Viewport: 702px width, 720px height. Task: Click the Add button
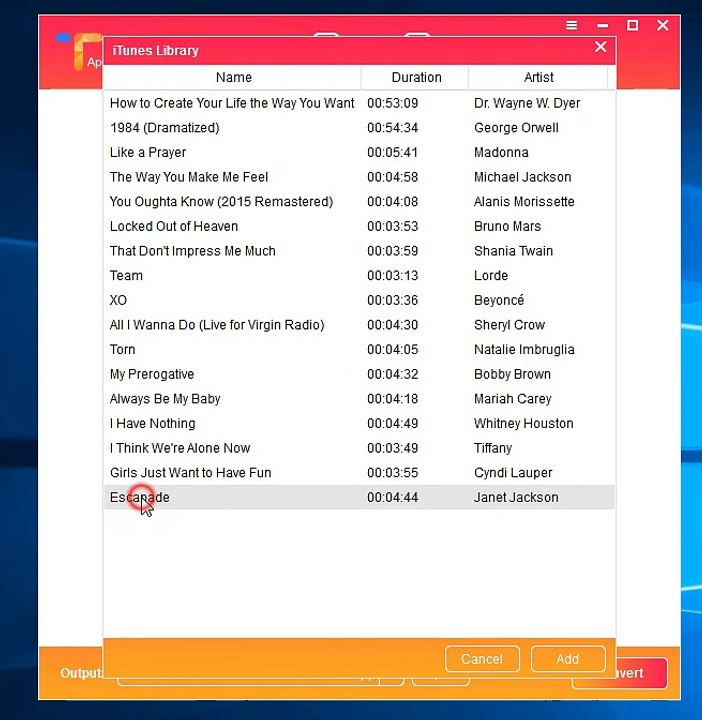(568, 659)
